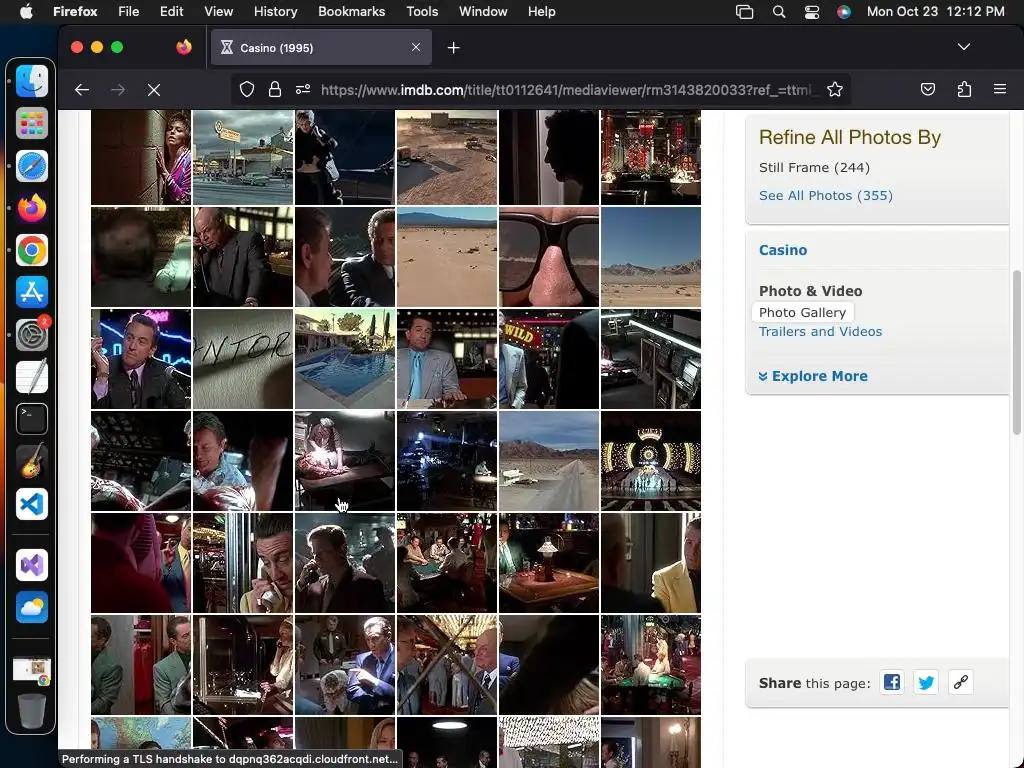The height and width of the screenshot is (768, 1024).
Task: Open the History menu
Action: 275,12
